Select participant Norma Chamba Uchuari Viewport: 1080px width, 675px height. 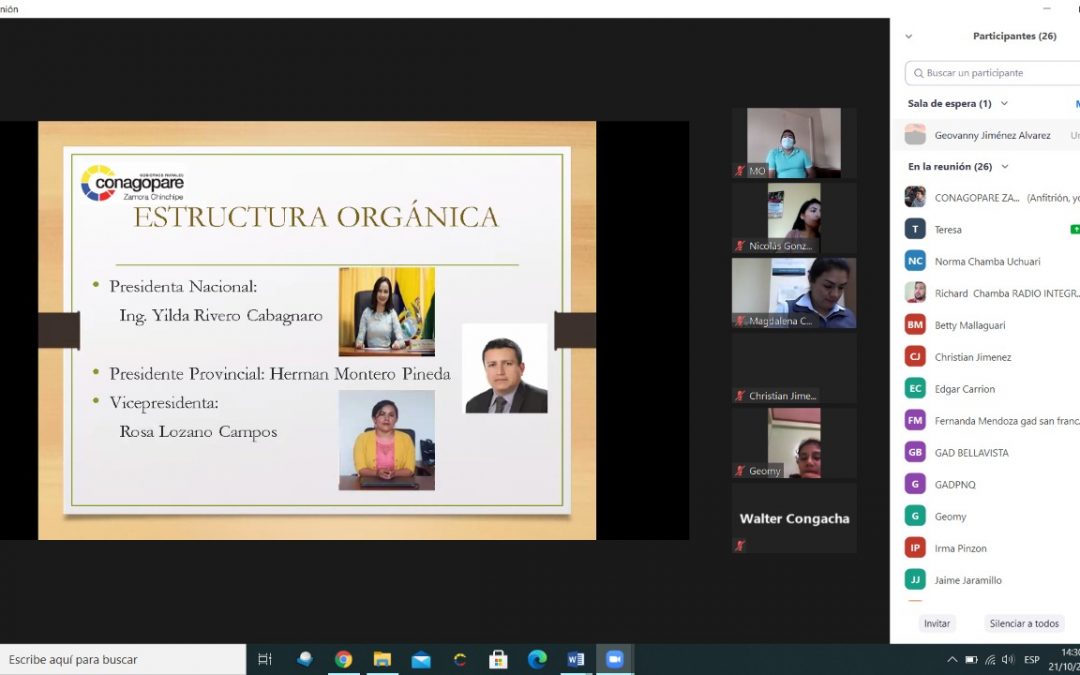click(x=987, y=261)
